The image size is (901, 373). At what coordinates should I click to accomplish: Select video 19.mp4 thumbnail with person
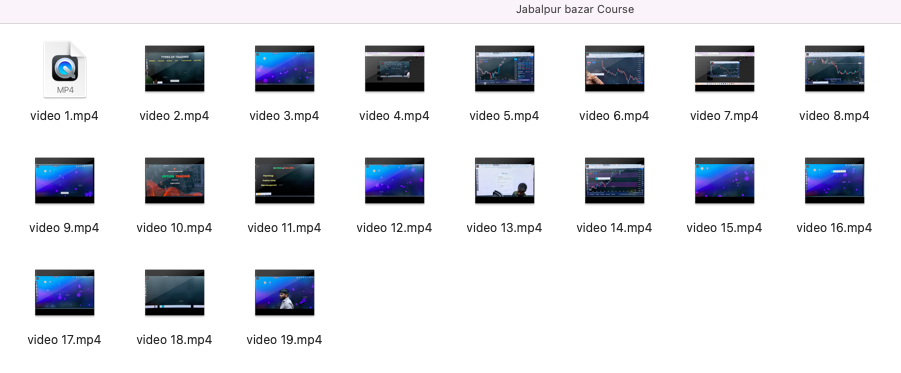pyautogui.click(x=284, y=293)
